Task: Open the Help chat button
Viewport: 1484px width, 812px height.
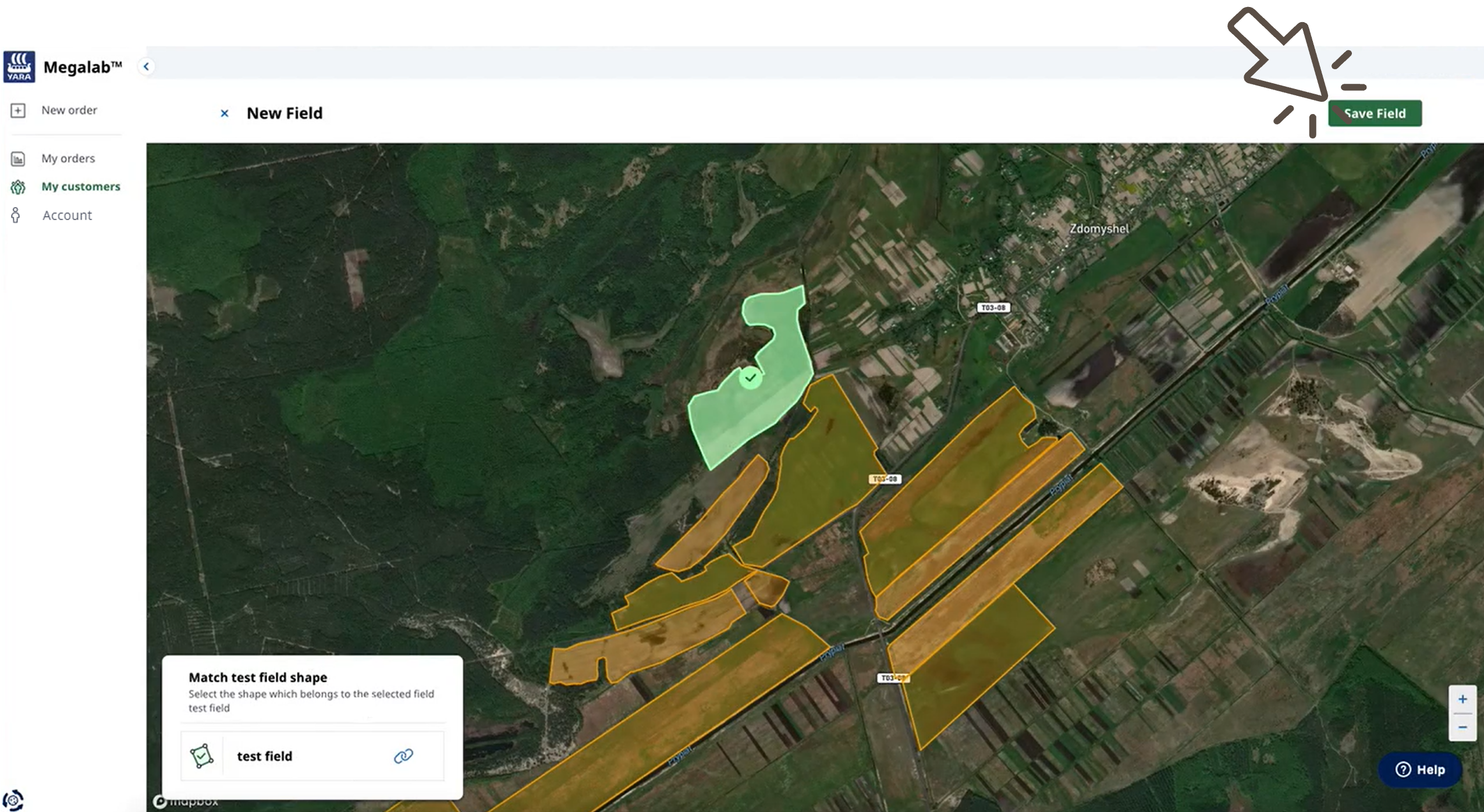Action: (x=1420, y=770)
